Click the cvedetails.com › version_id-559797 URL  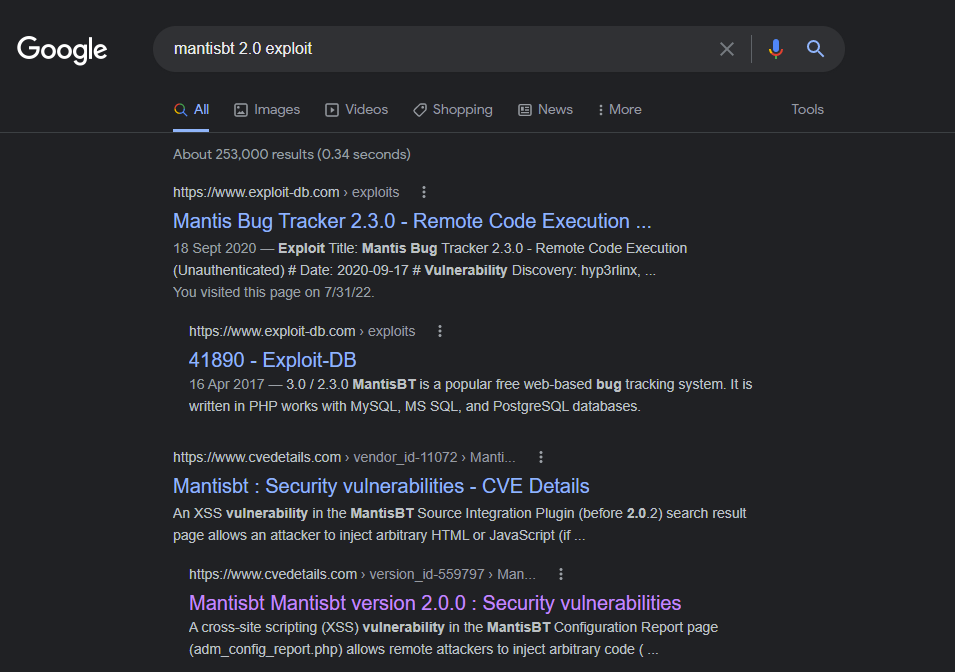coord(362,575)
